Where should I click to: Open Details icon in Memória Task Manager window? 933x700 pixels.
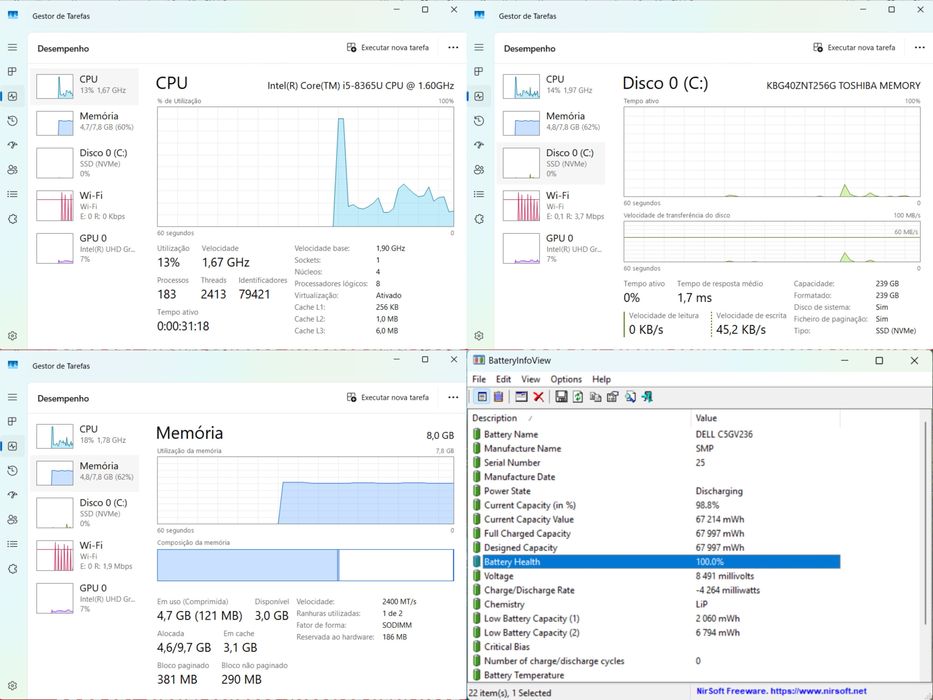pyautogui.click(x=12, y=544)
